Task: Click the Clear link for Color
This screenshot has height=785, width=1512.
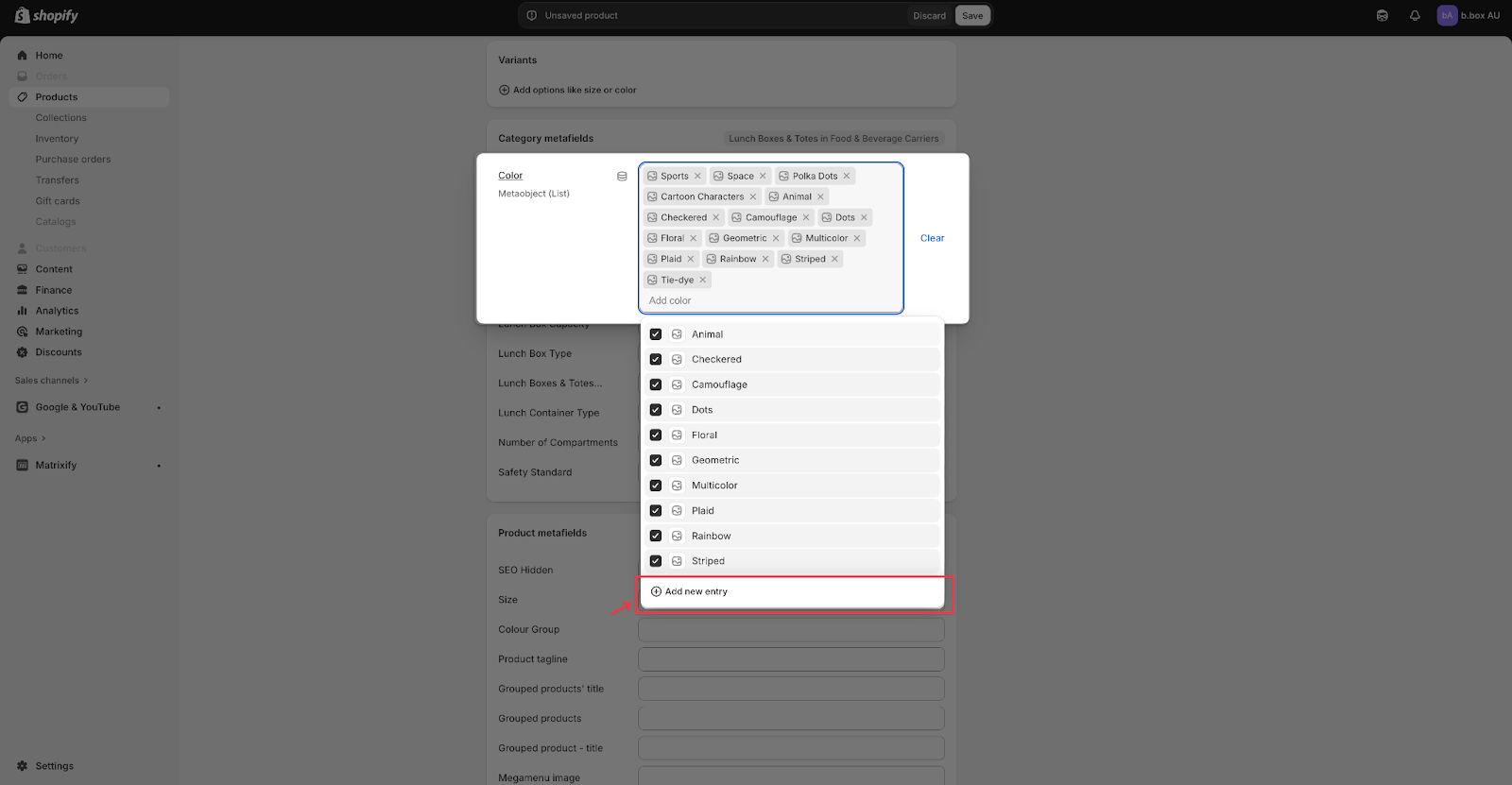Action: click(x=932, y=238)
